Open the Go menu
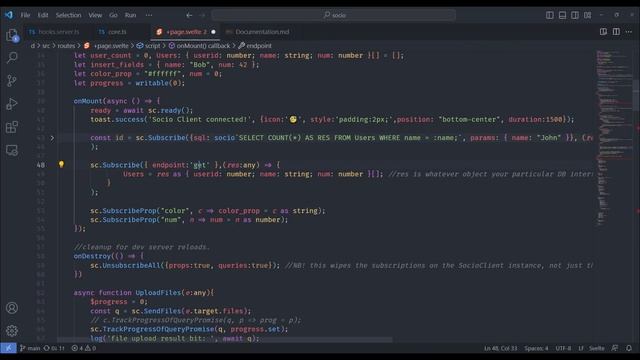Screen dimensions: 640x360 (x=113, y=15)
